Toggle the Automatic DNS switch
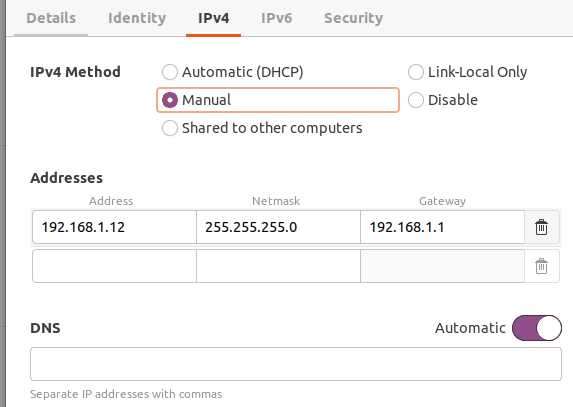 [537, 328]
